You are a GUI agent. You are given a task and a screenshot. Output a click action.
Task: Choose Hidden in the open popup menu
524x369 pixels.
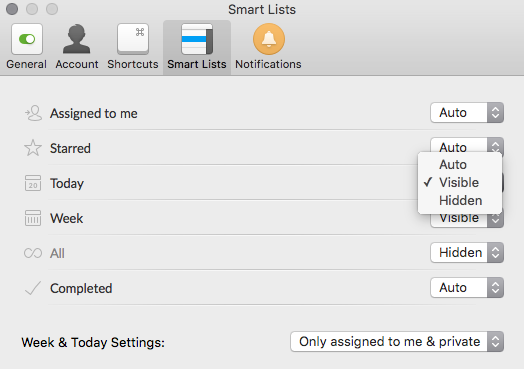click(x=460, y=201)
